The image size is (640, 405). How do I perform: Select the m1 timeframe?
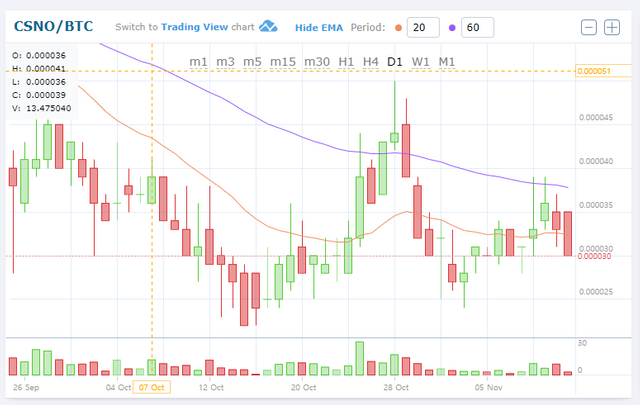coord(198,62)
